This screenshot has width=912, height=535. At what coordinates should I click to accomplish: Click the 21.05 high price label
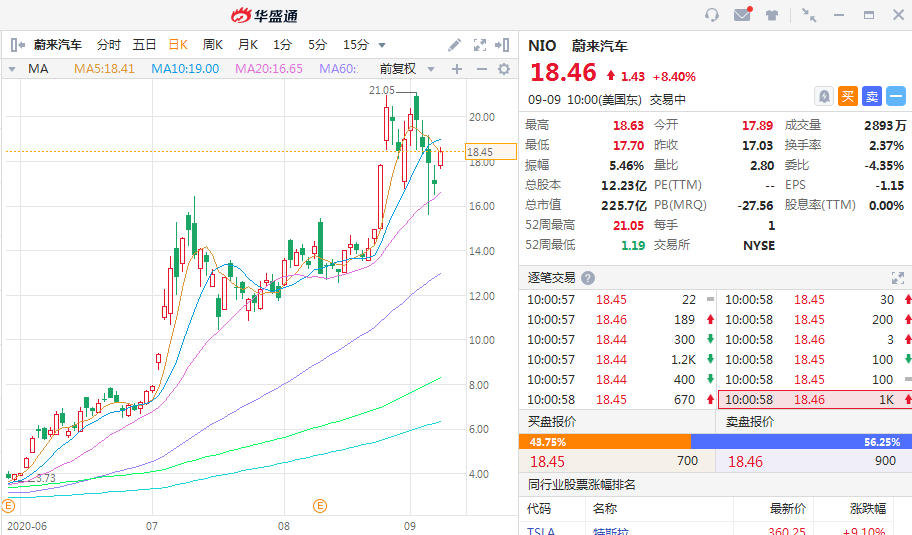pyautogui.click(x=382, y=90)
